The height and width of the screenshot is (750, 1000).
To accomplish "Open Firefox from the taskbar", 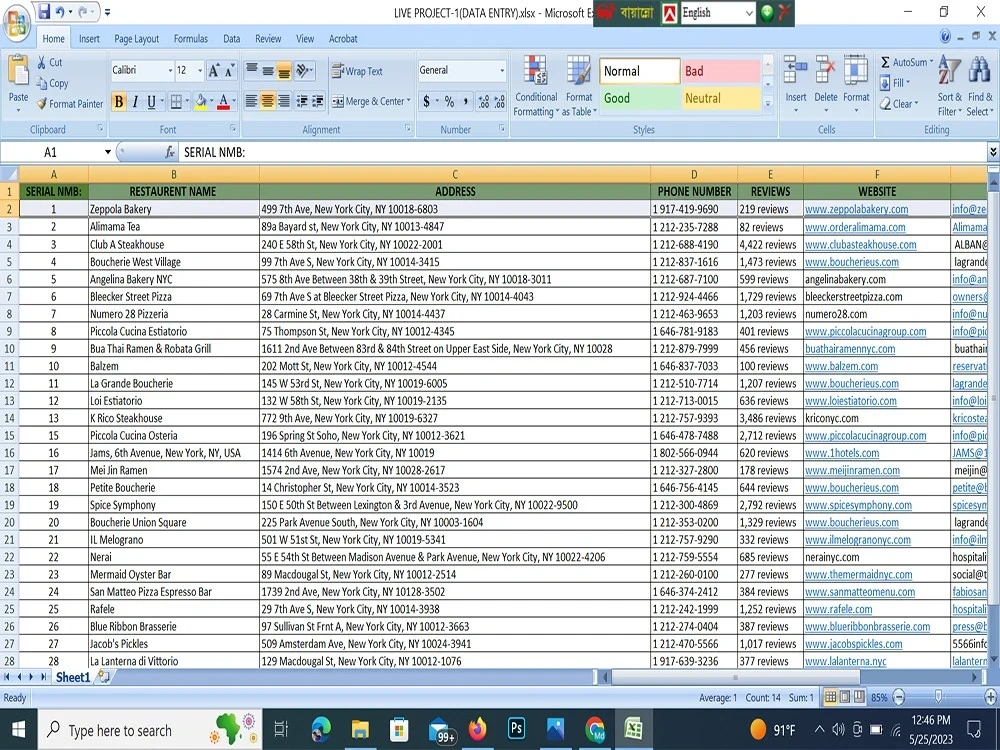I will tap(477, 729).
